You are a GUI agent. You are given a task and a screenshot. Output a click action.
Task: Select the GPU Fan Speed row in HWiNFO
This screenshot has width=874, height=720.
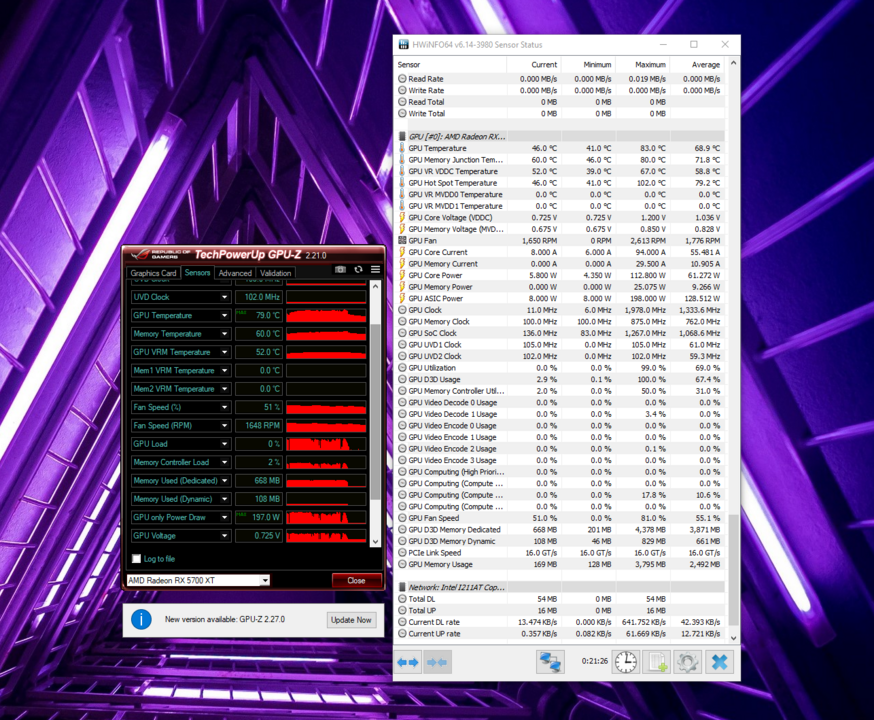coord(560,518)
